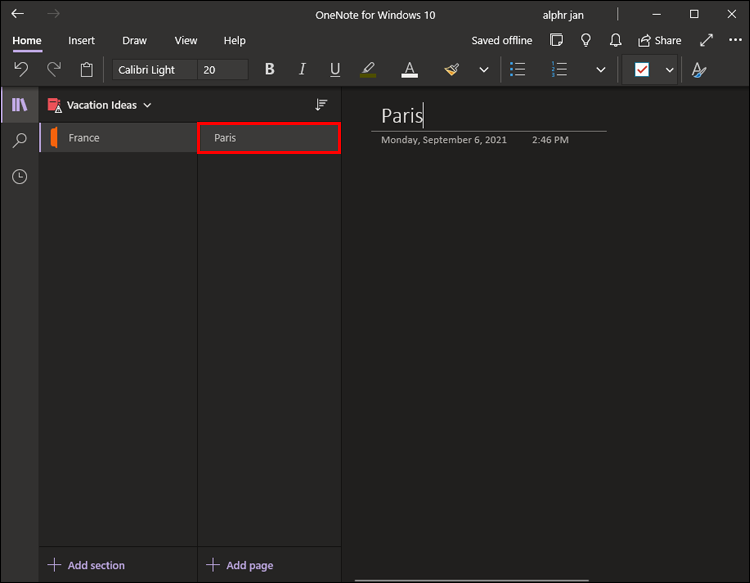Screen dimensions: 750x583
Task: Click the notebooks navigation icon
Action: pyautogui.click(x=19, y=104)
